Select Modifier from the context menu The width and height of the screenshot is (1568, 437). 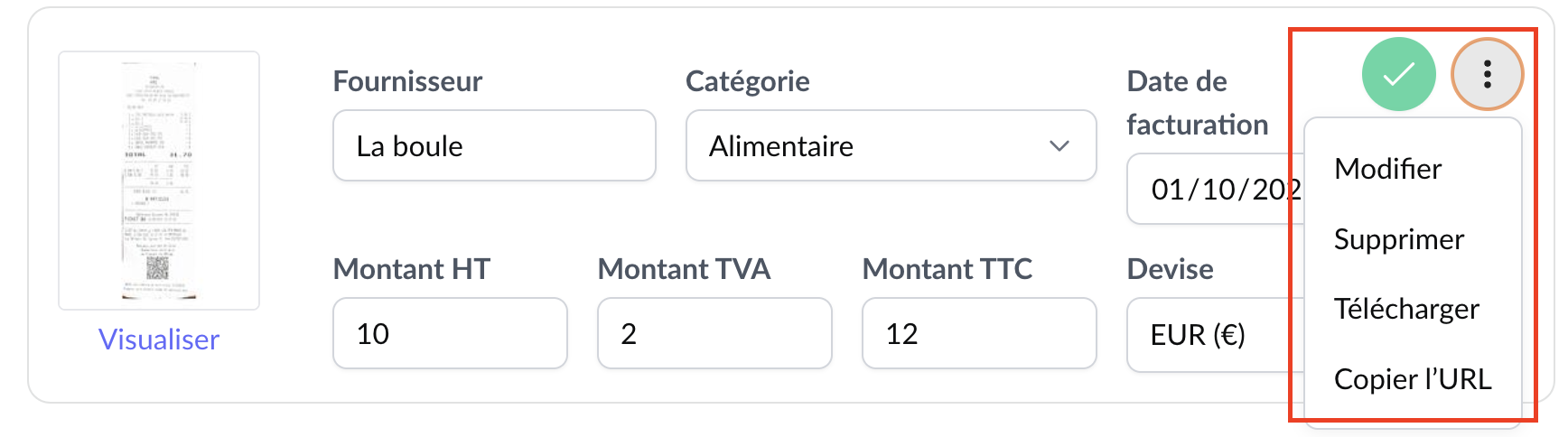click(1387, 169)
